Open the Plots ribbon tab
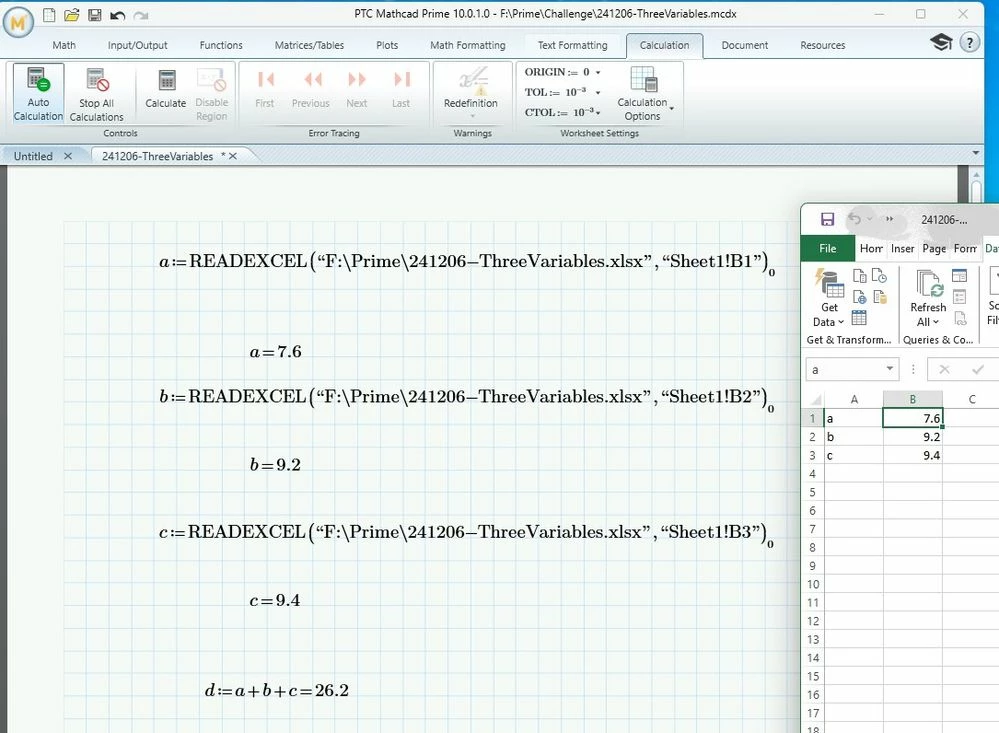Image resolution: width=999 pixels, height=733 pixels. [x=387, y=45]
